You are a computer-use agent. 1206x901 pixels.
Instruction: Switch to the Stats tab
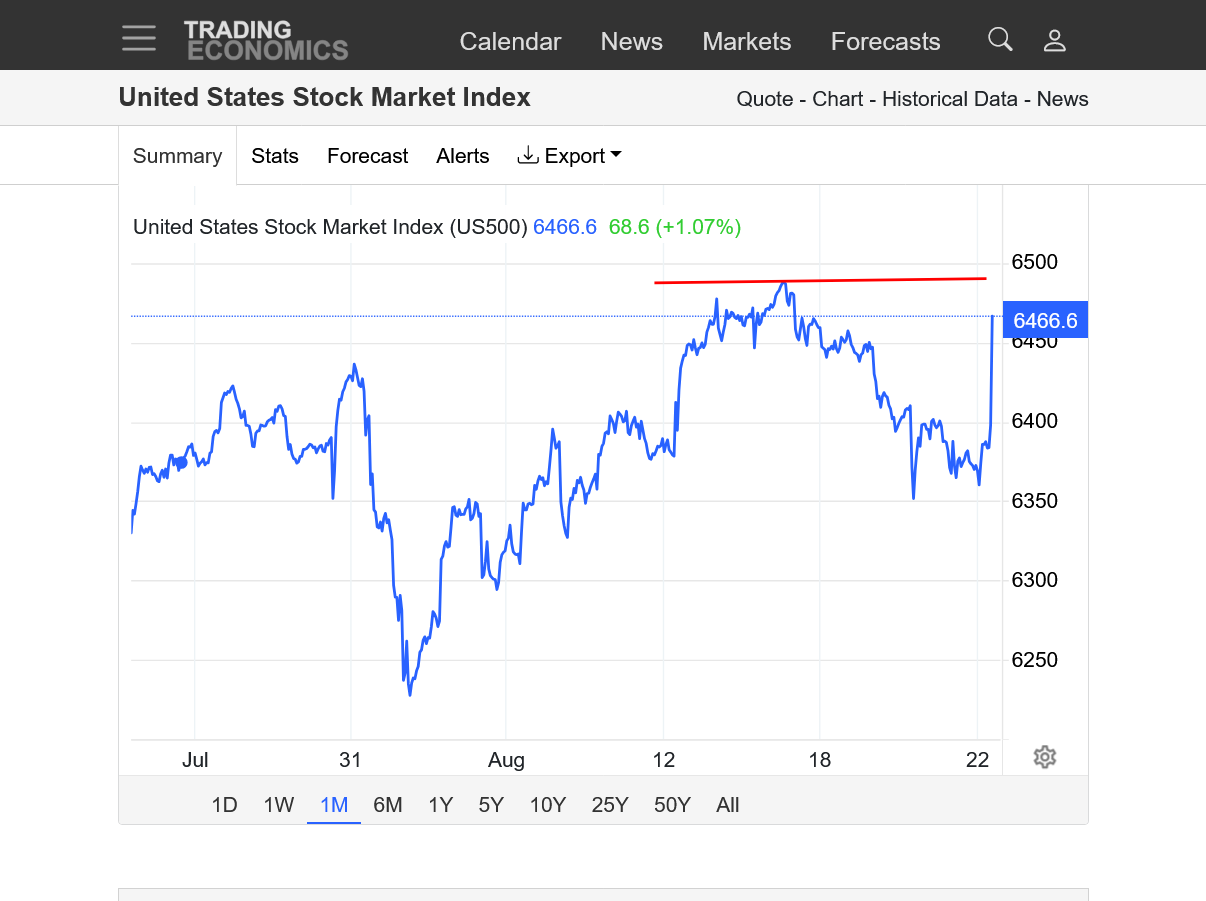click(x=275, y=156)
